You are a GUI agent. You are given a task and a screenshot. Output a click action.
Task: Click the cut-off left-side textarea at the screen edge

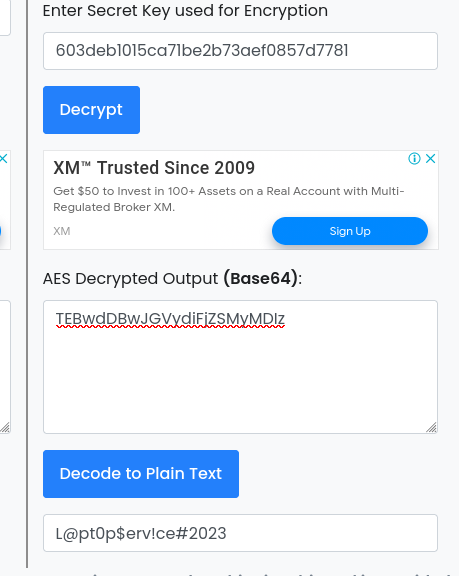tap(5, 367)
